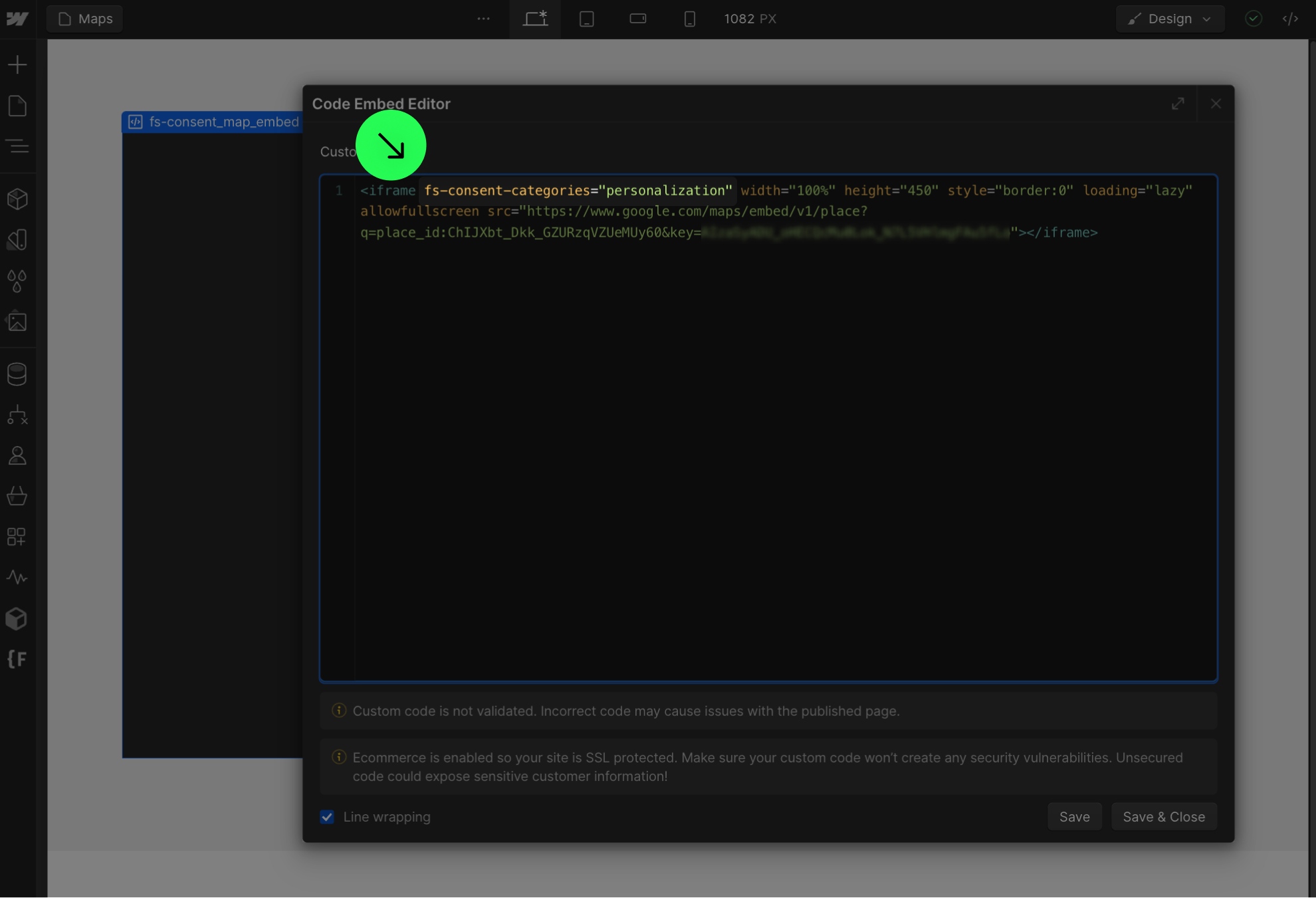Open the Ecommerce basket panel
Screen dimensions: 1316x898
coord(17,496)
